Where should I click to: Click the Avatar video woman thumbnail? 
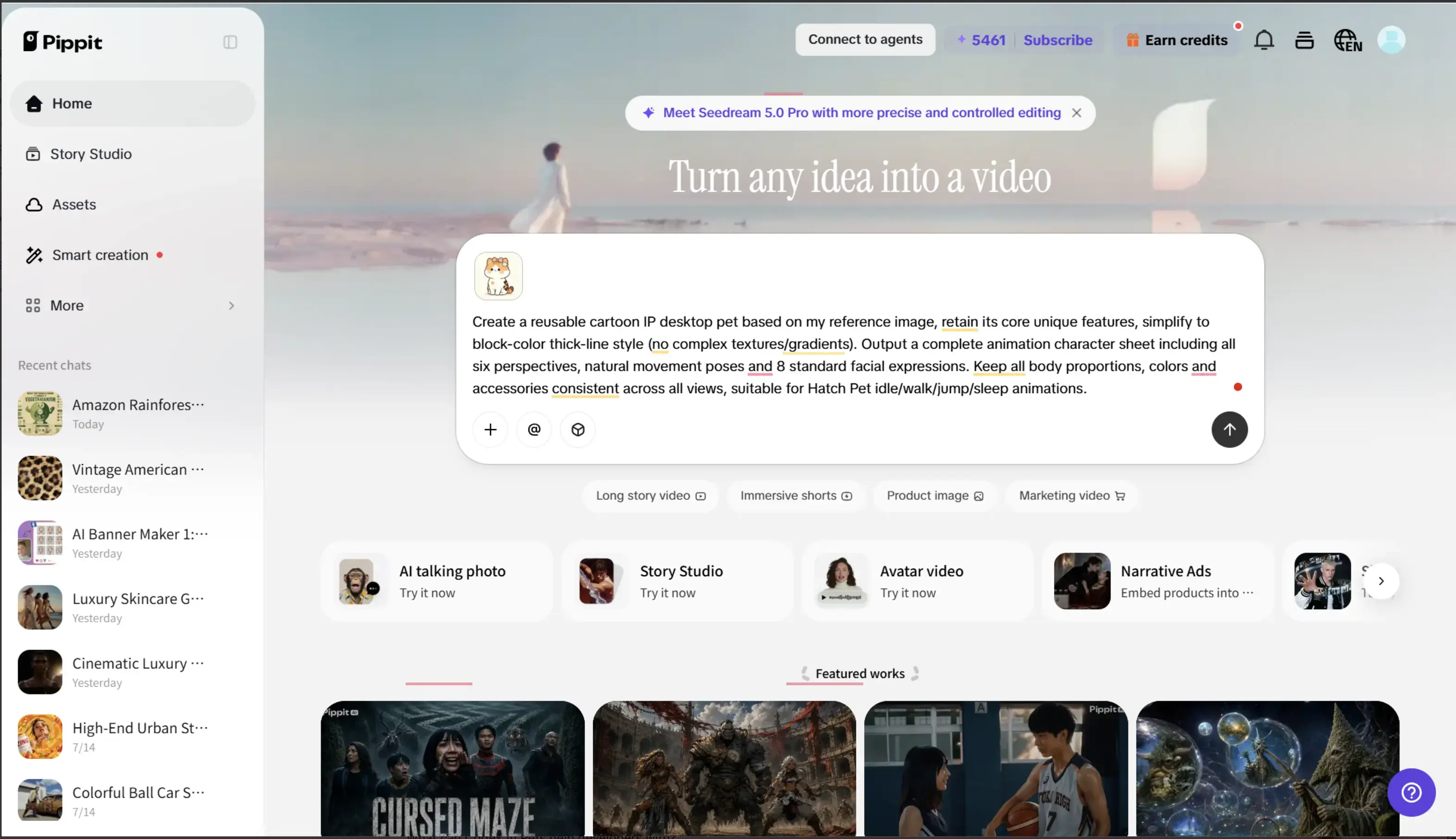[x=842, y=581]
